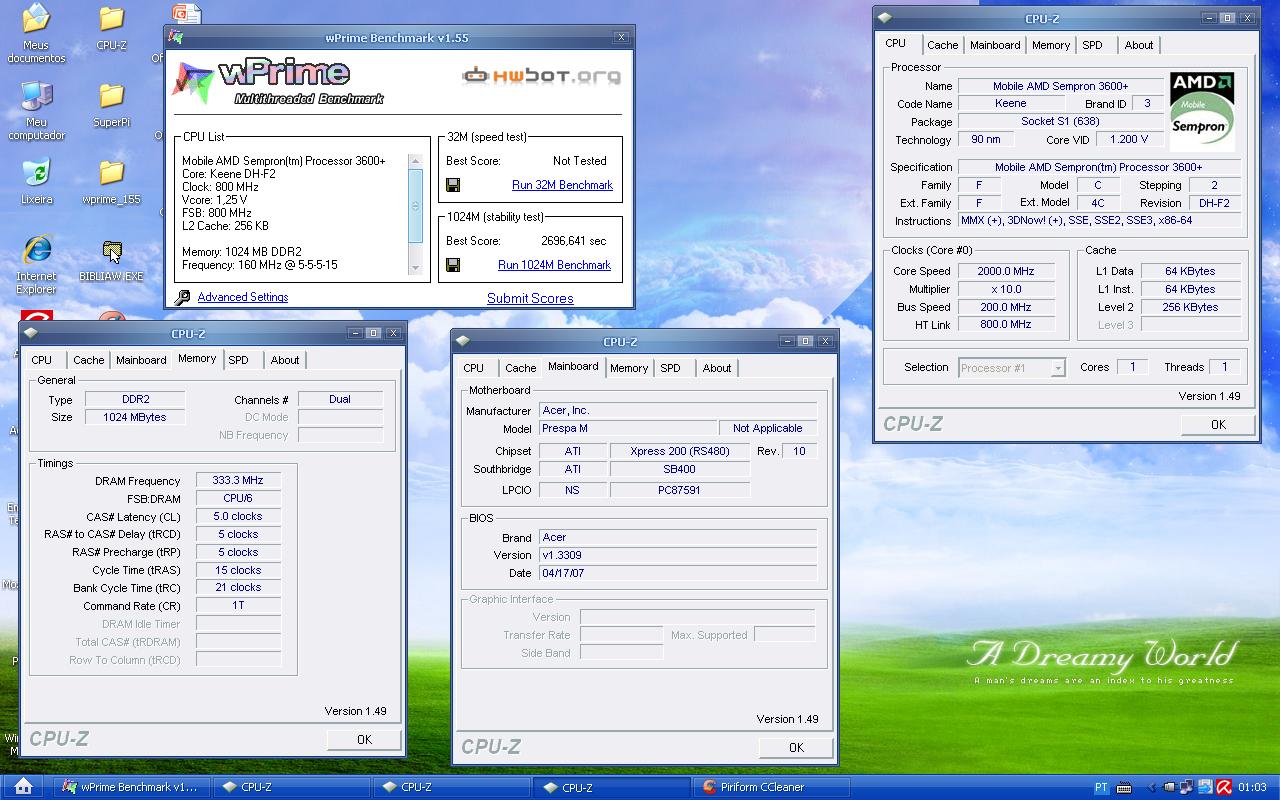This screenshot has height=800, width=1280.
Task: Run the 1024M Benchmark
Action: point(554,265)
